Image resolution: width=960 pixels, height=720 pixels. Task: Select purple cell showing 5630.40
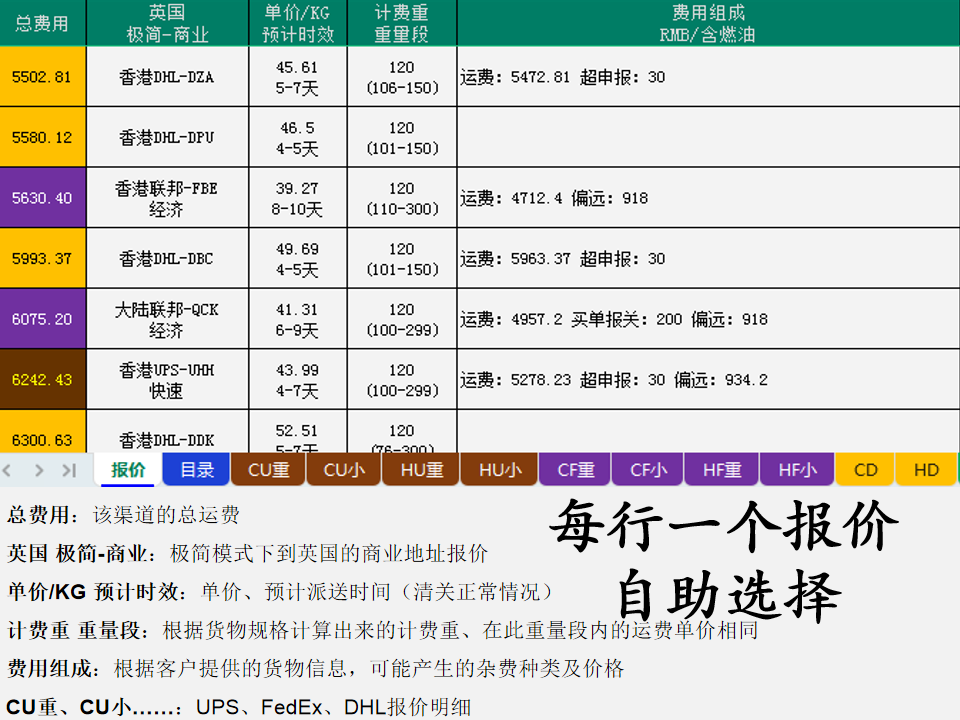(x=42, y=198)
